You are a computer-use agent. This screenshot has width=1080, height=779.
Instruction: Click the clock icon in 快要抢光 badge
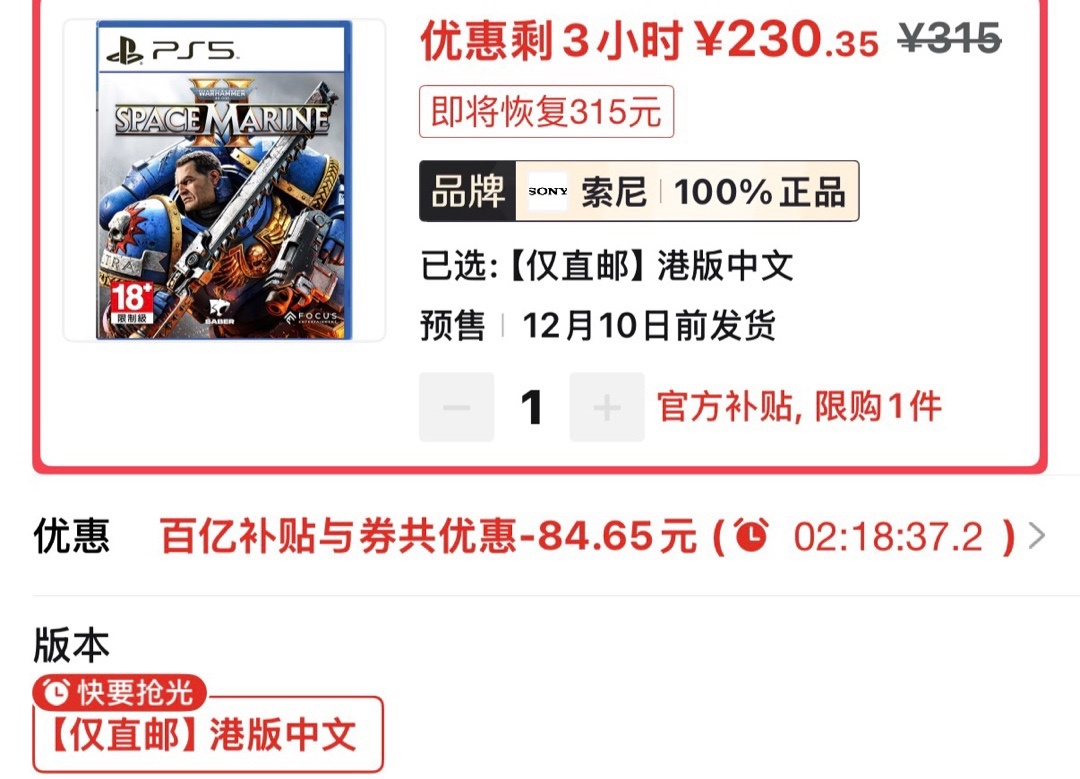(x=56, y=692)
